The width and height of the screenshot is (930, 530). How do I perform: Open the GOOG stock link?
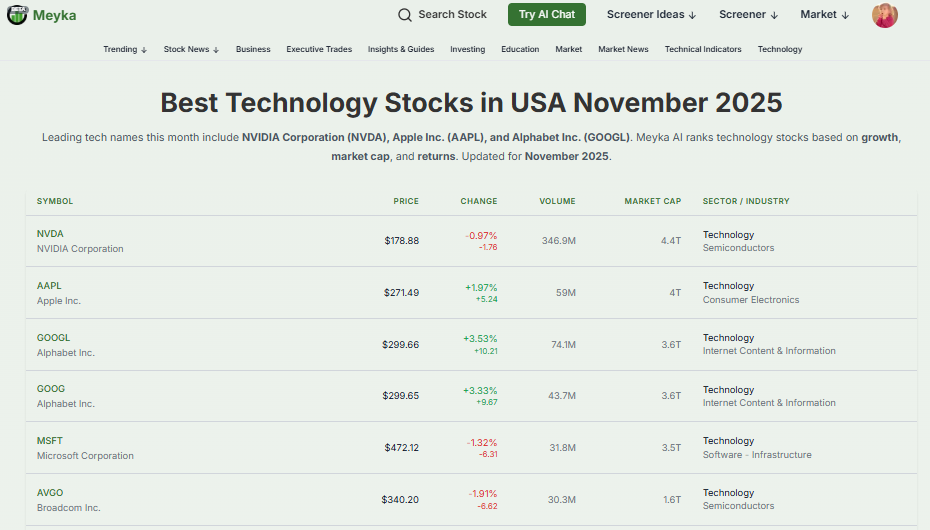pos(51,389)
